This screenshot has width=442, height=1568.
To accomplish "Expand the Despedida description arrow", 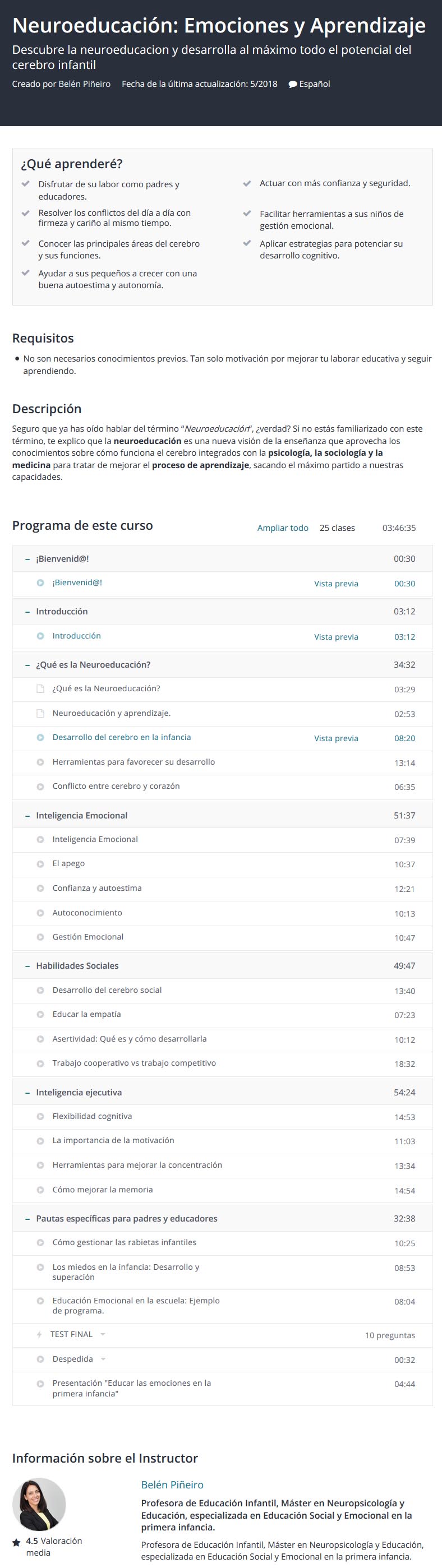I will point(103,1358).
